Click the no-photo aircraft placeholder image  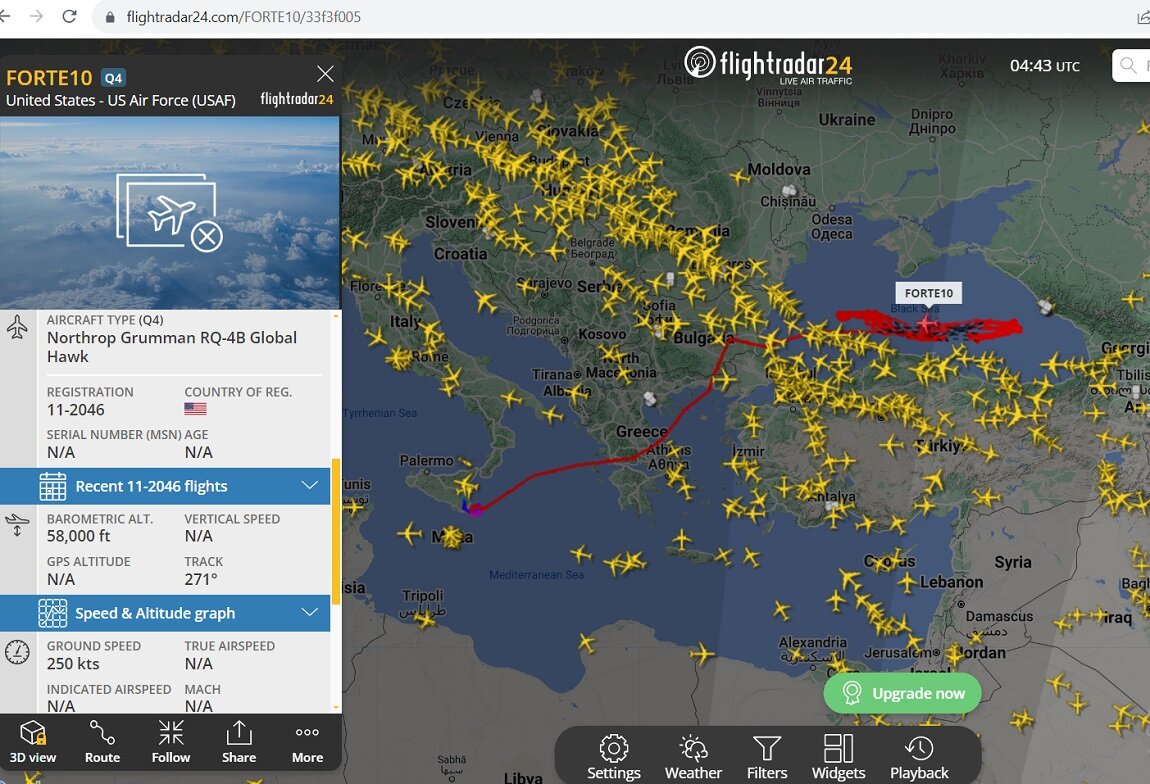coord(169,212)
